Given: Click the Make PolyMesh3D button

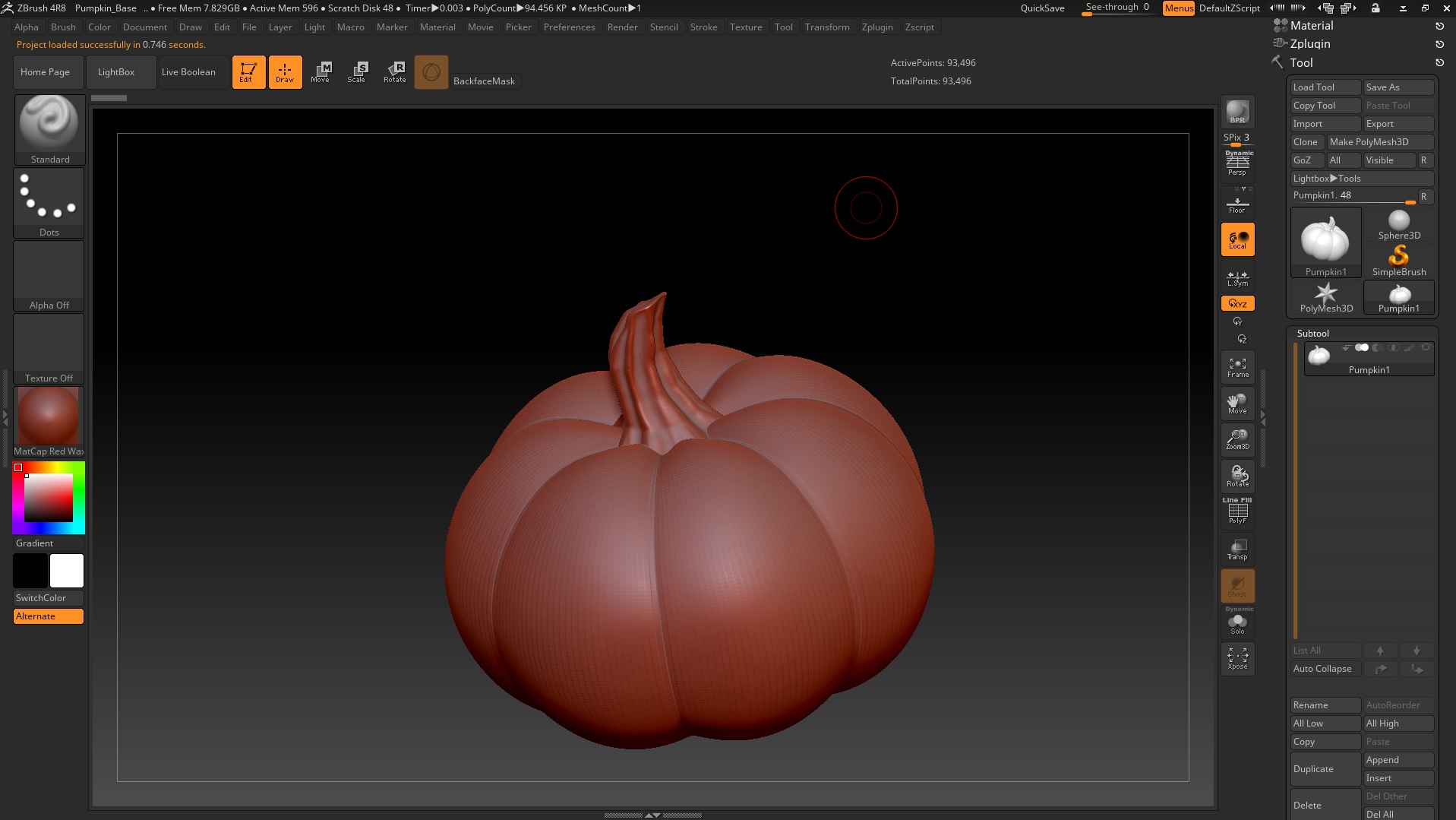Looking at the screenshot, I should (x=1379, y=142).
